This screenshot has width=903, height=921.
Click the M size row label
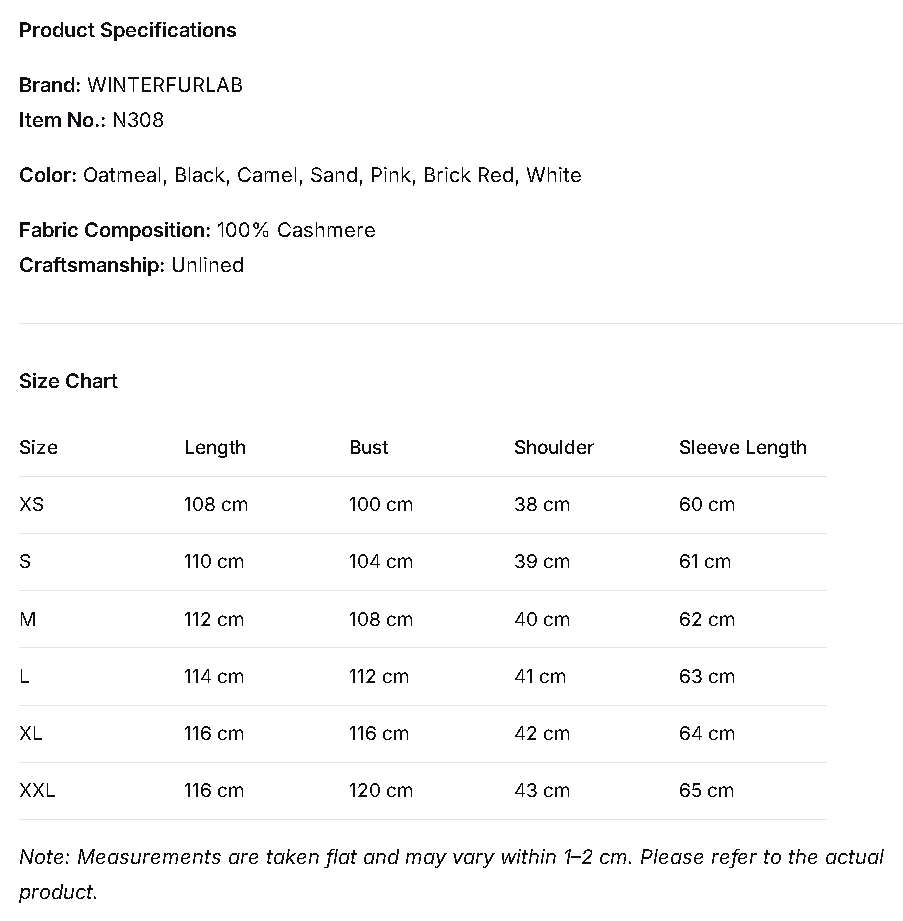(x=27, y=619)
